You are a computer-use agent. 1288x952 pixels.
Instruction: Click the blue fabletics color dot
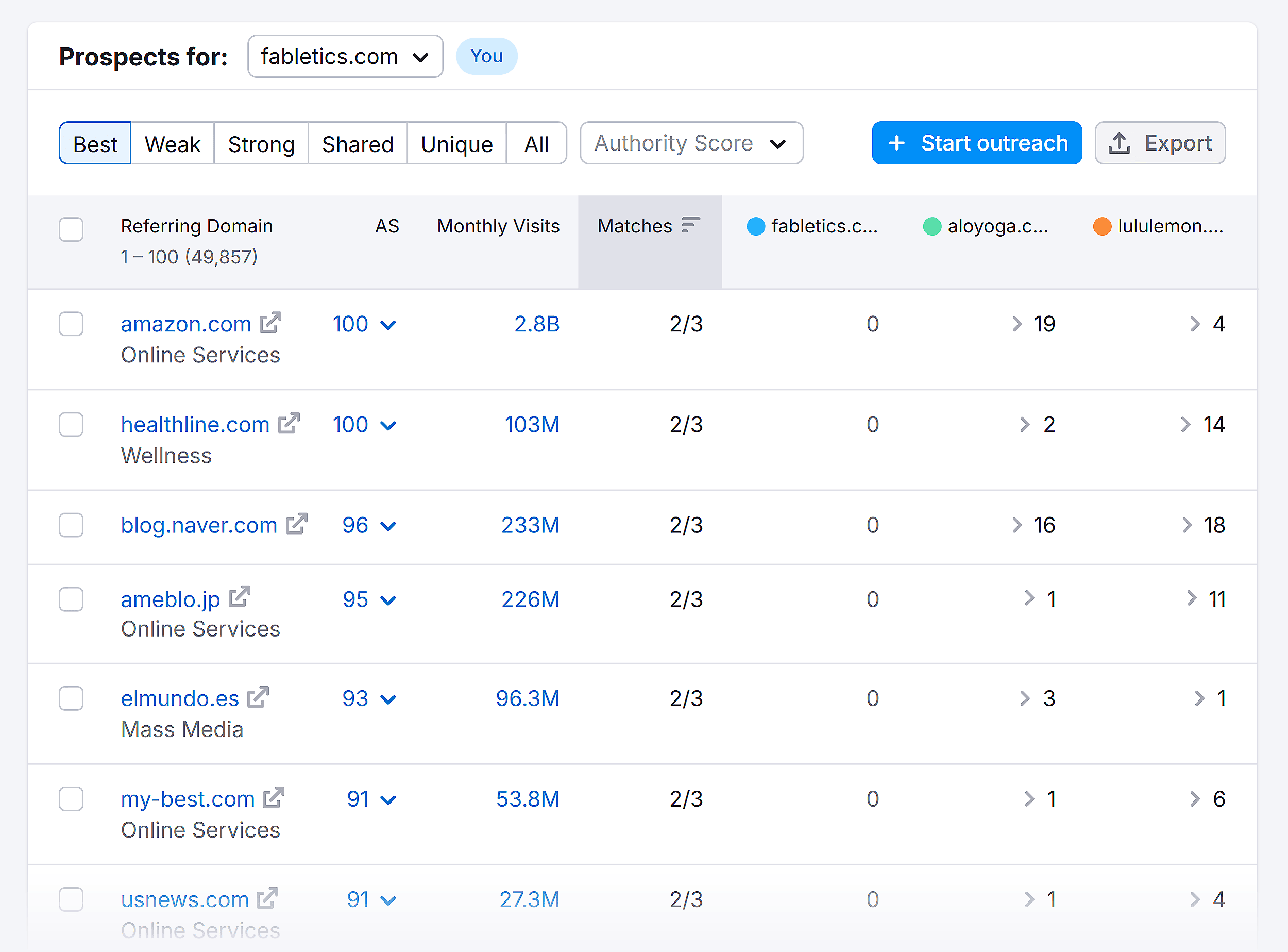(x=756, y=226)
